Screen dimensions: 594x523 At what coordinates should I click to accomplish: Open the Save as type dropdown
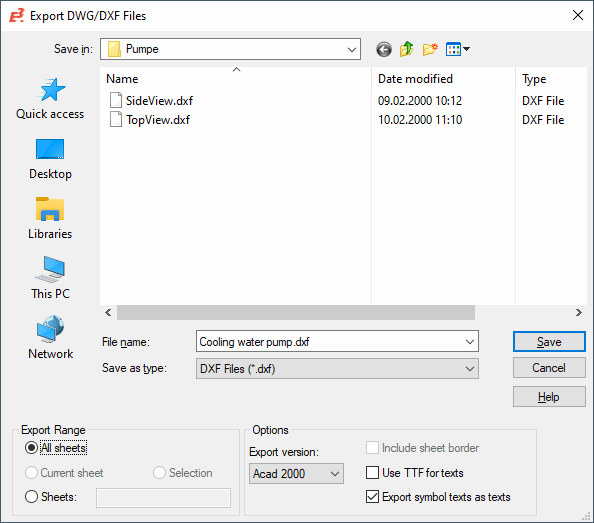(337, 368)
